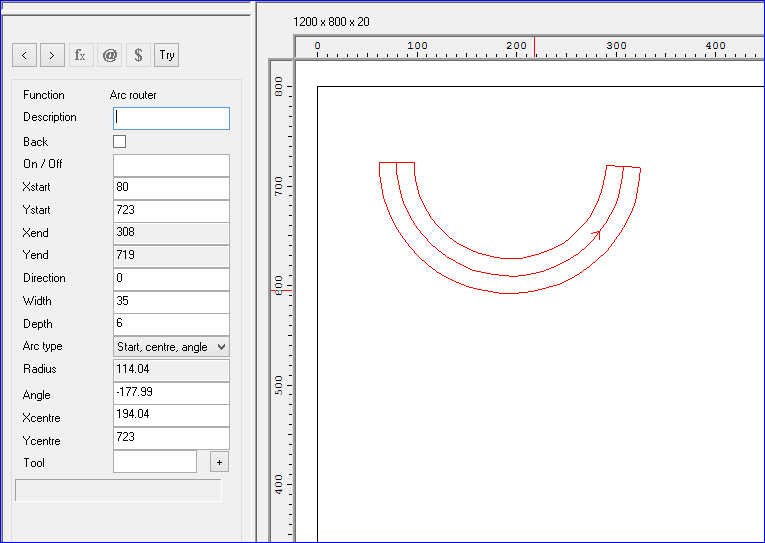Click the @ symbol button
The width and height of the screenshot is (765, 543).
[x=109, y=55]
